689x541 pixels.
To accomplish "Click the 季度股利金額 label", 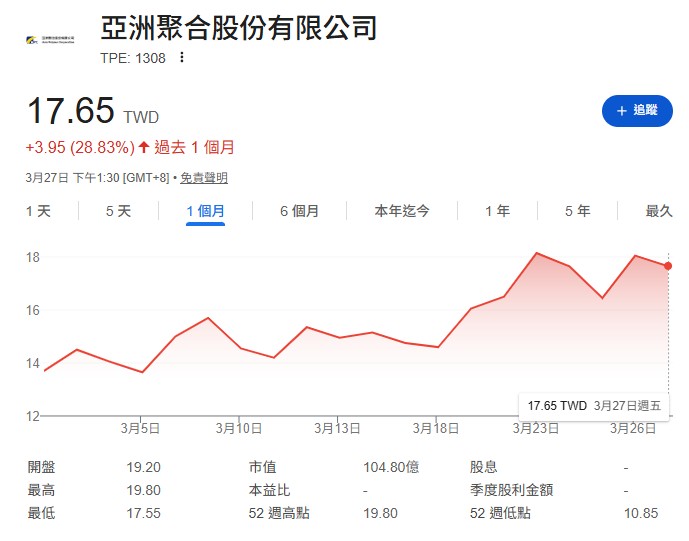I will pyautogui.click(x=511, y=490).
